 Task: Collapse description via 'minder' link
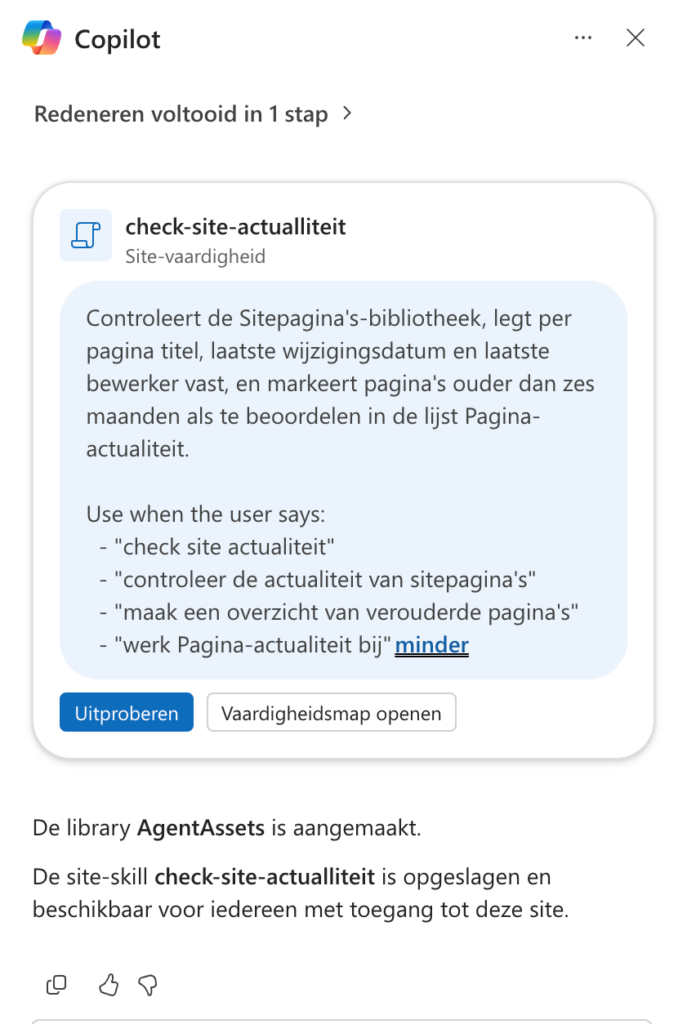[432, 645]
